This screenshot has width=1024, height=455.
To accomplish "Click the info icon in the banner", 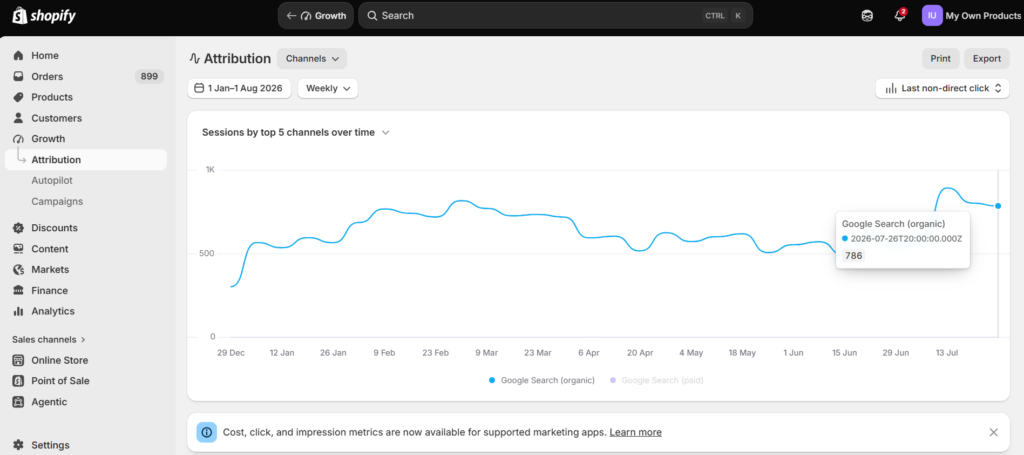I will (207, 432).
